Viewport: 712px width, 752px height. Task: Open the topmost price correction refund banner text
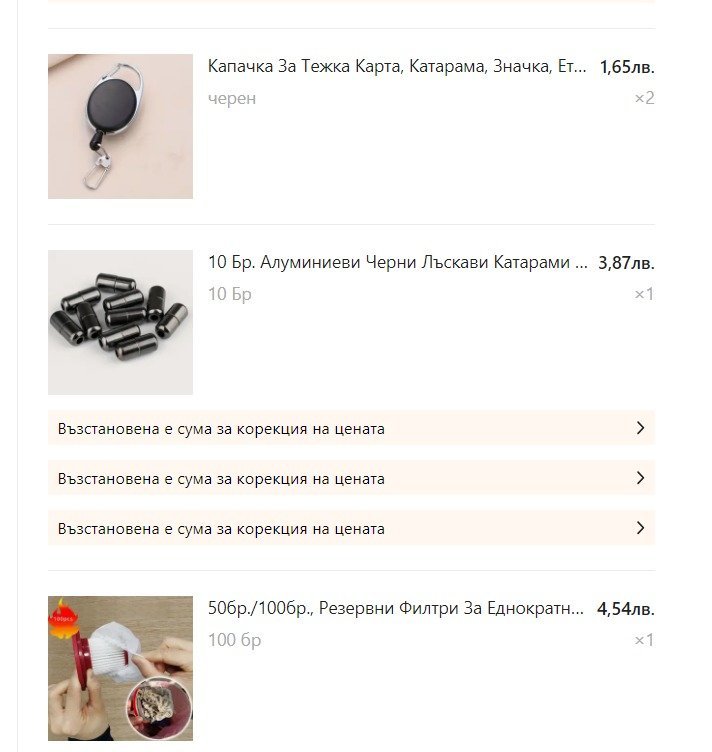pyautogui.click(x=221, y=429)
